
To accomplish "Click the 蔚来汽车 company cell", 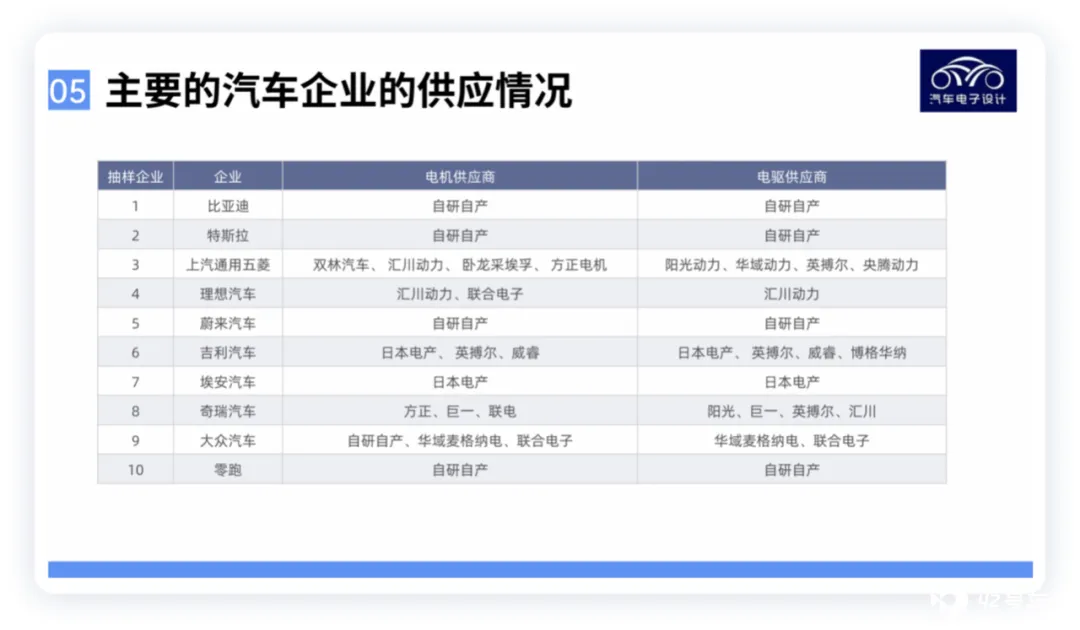I will point(228,323).
